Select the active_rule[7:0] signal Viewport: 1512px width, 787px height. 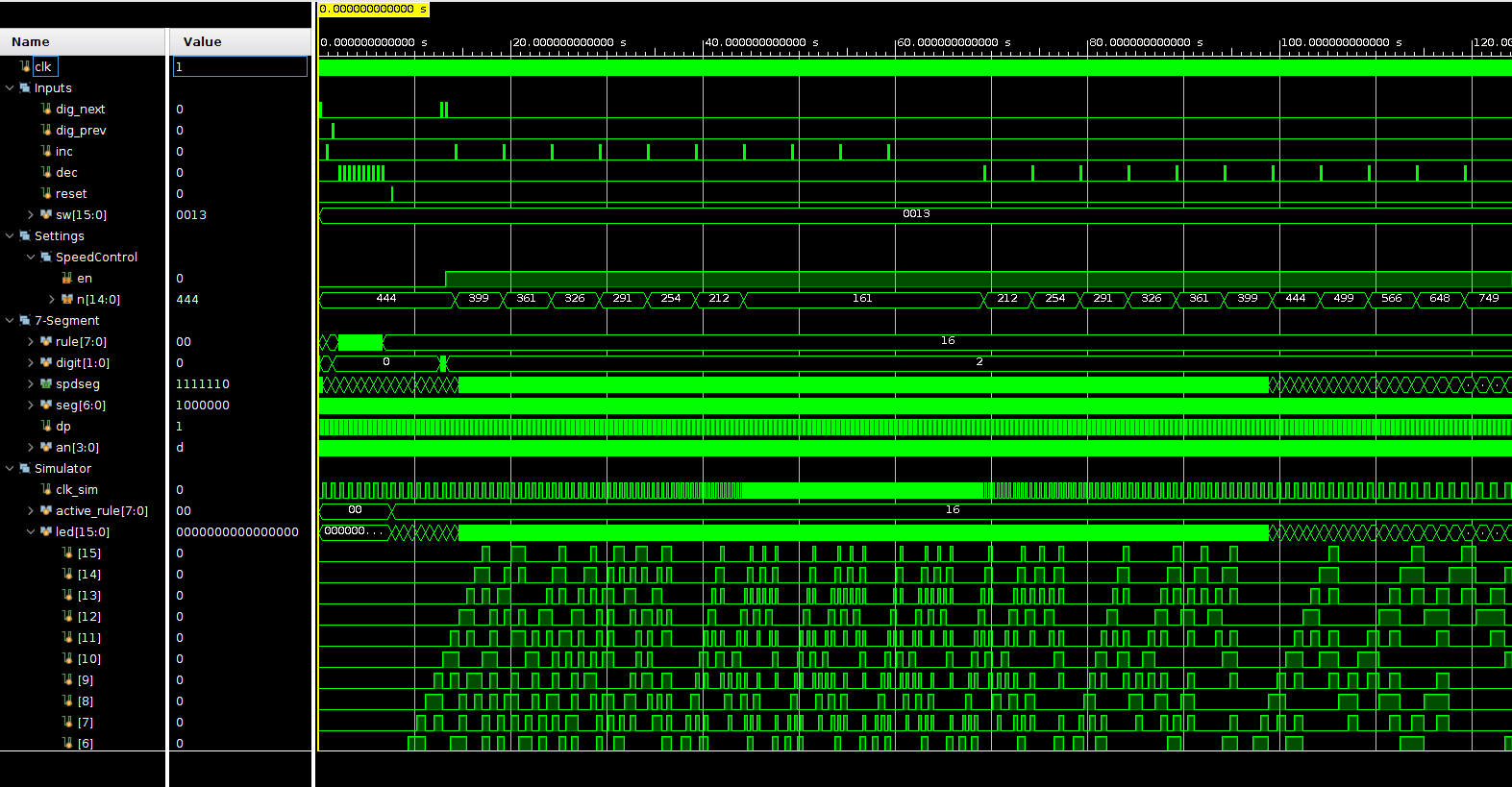[x=101, y=510]
